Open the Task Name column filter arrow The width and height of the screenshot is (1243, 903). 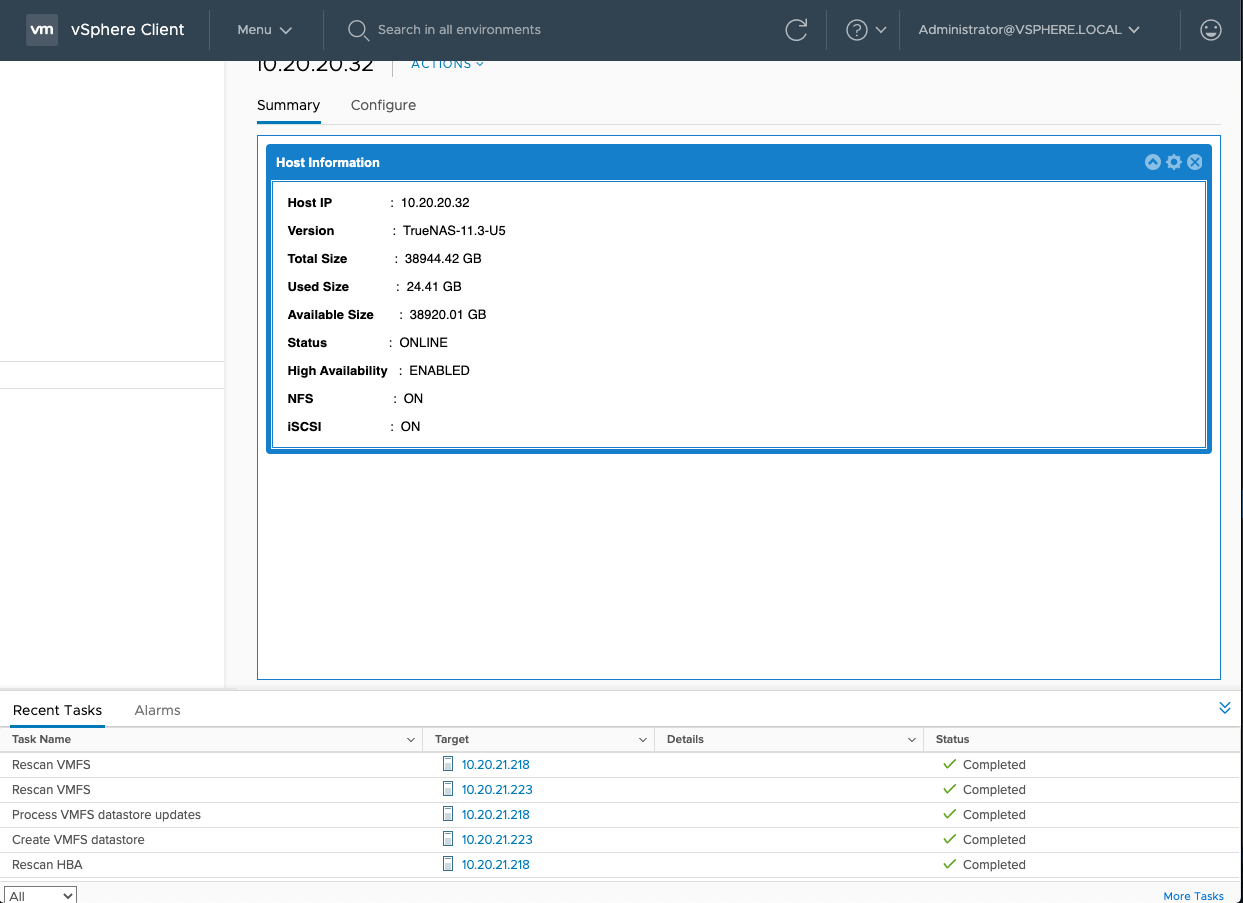click(x=411, y=740)
